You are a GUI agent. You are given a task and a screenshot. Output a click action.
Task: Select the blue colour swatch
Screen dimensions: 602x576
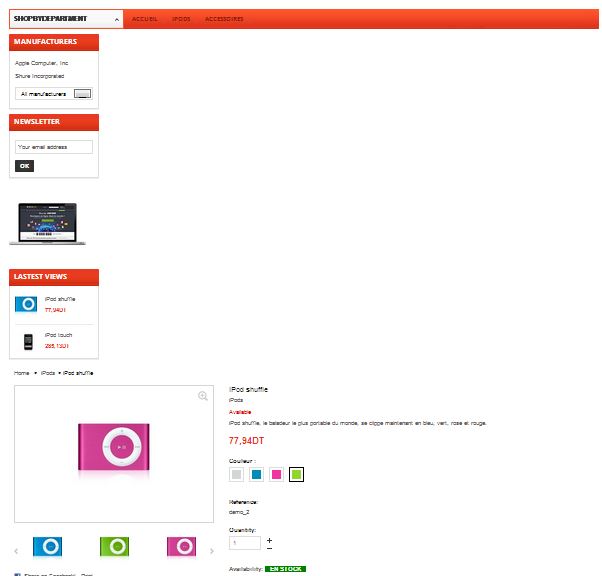256,475
